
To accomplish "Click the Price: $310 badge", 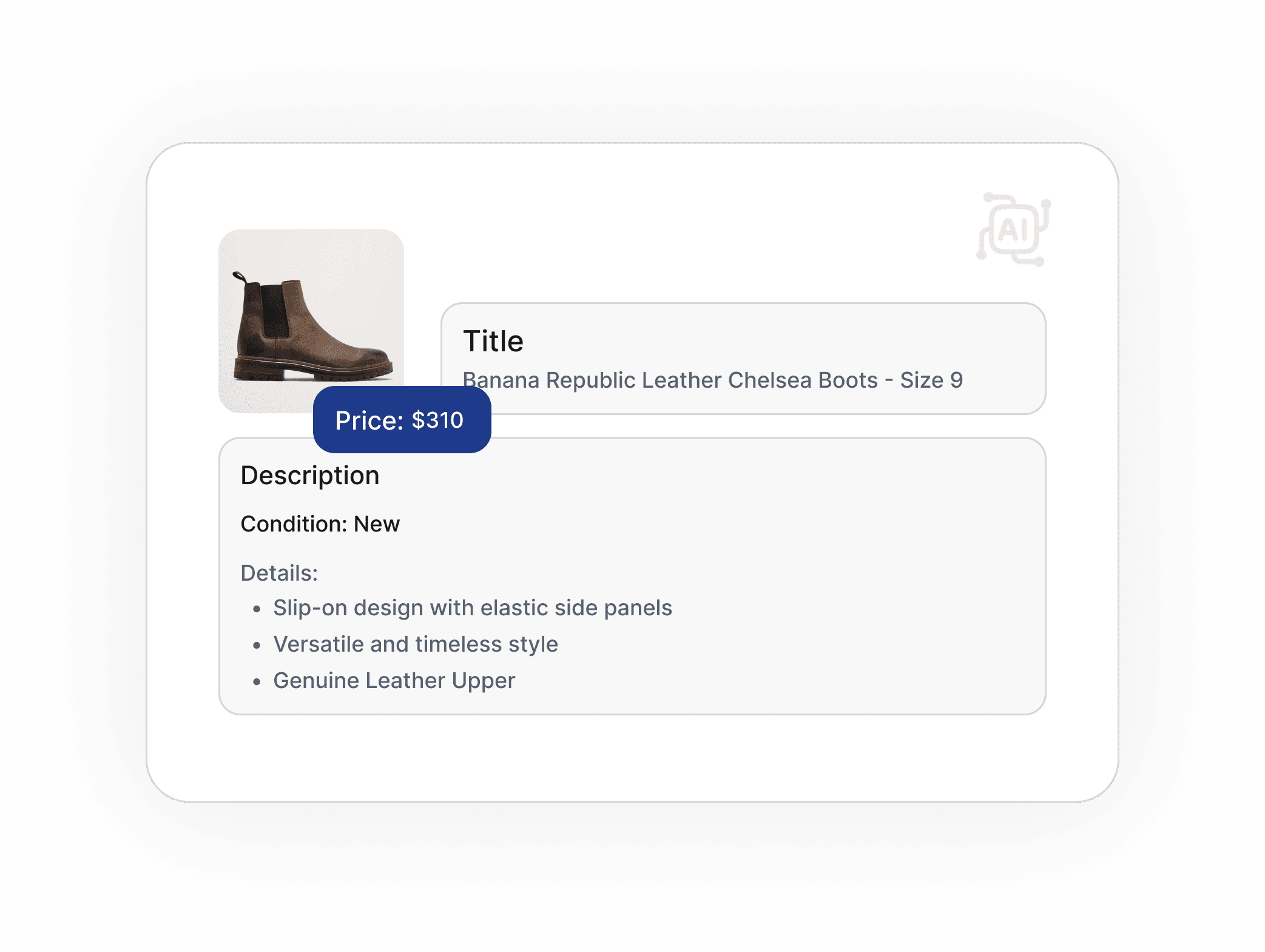I will coord(402,420).
